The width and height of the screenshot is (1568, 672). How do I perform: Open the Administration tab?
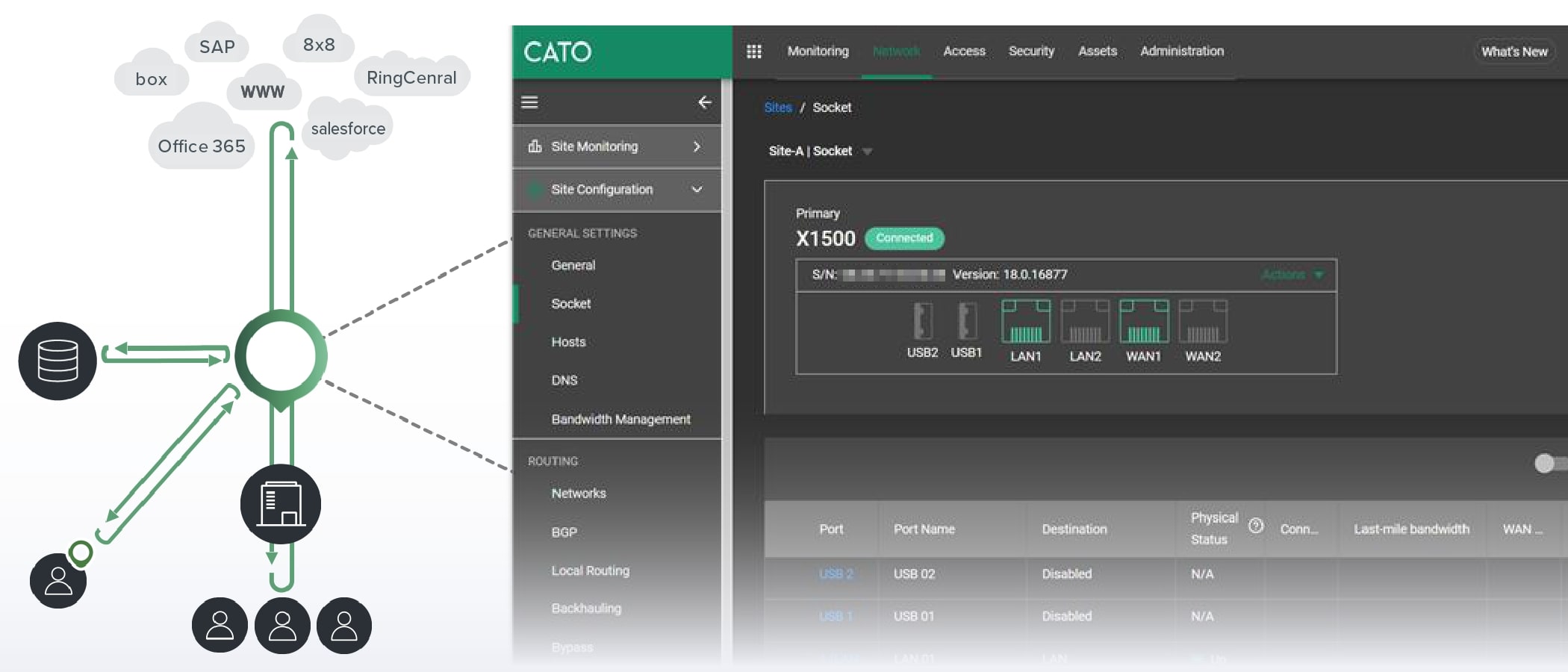click(x=1182, y=51)
